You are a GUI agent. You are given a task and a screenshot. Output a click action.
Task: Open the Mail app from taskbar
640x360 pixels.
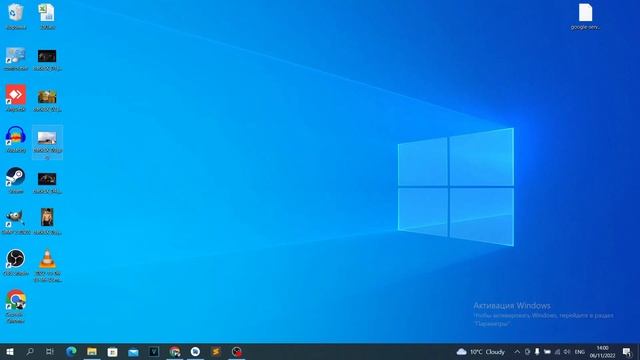click(x=133, y=351)
